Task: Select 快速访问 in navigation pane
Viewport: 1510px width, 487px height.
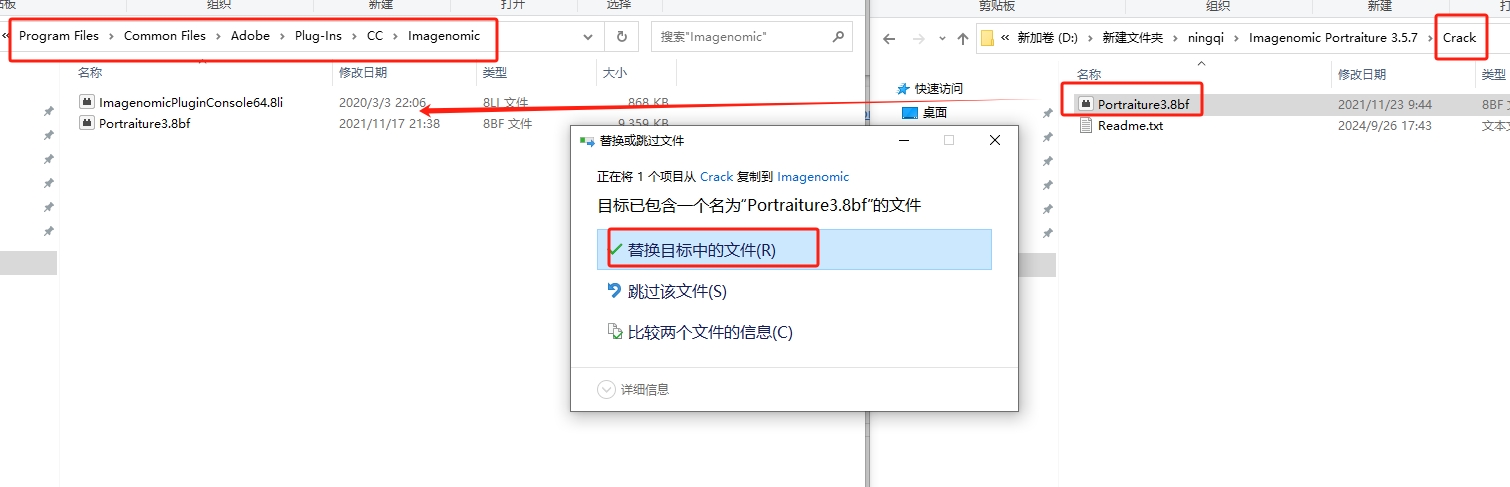Action: [939, 89]
